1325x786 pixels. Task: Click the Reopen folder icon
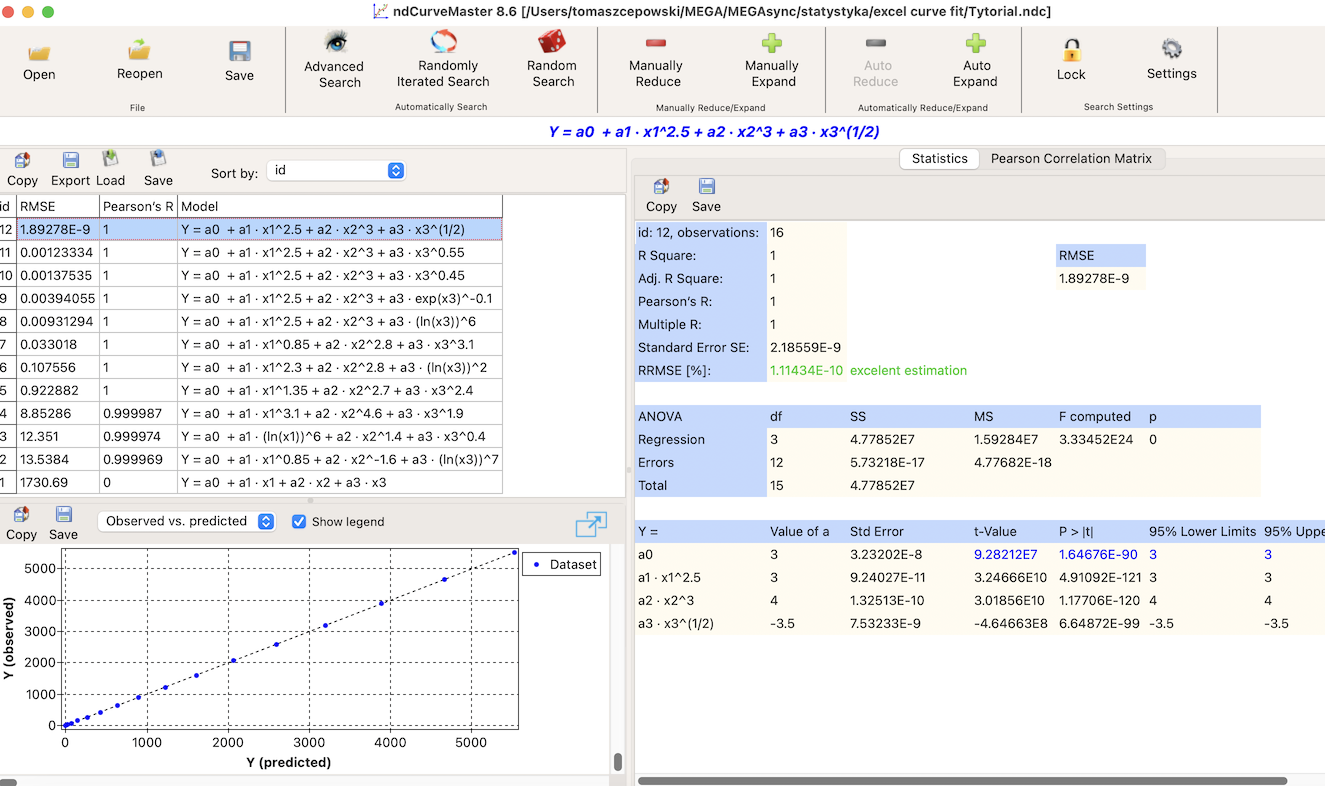click(139, 49)
